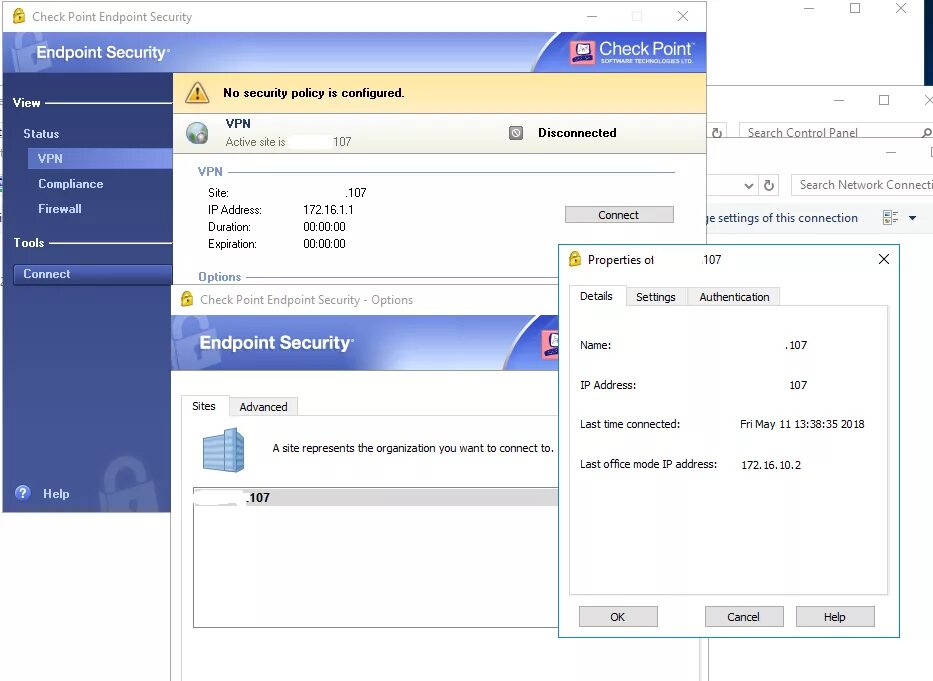Open Firewall in the sidebar
The width and height of the screenshot is (933, 681).
pyautogui.click(x=60, y=209)
